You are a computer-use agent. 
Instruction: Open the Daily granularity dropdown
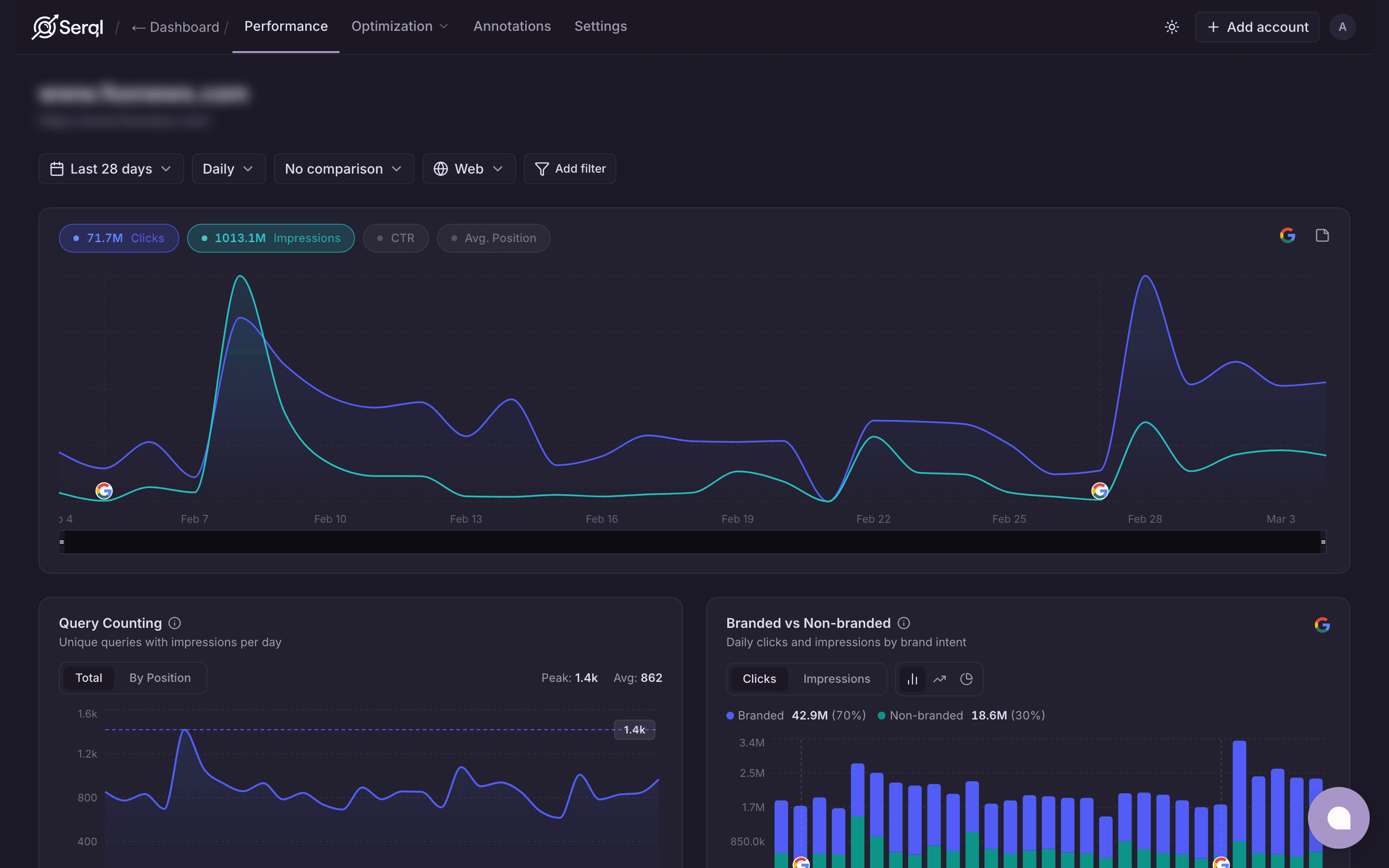(228, 168)
